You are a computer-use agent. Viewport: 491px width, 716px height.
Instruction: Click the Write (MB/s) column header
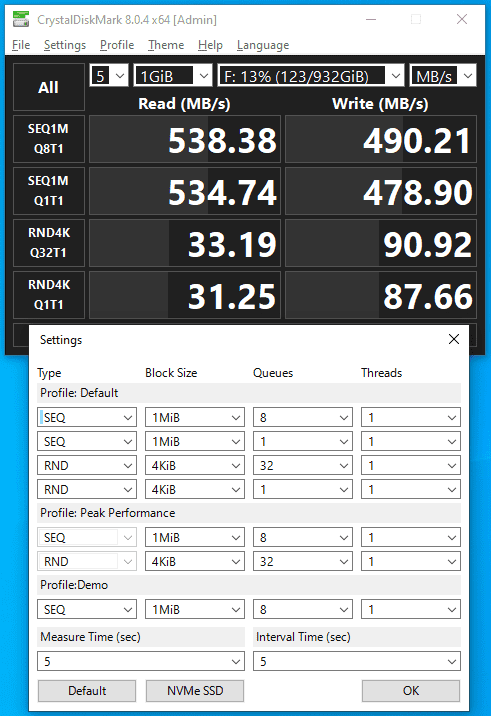[380, 104]
